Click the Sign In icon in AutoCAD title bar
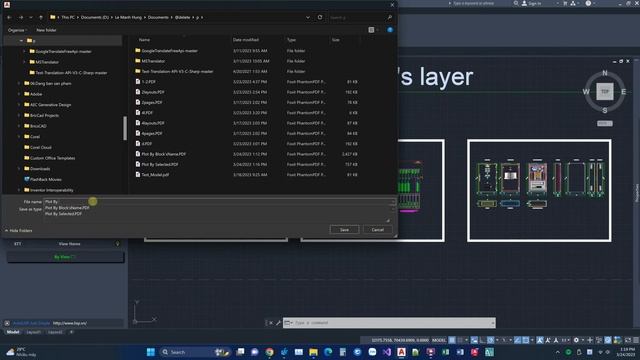Image resolution: width=640 pixels, height=360 pixels. (x=524, y=3)
